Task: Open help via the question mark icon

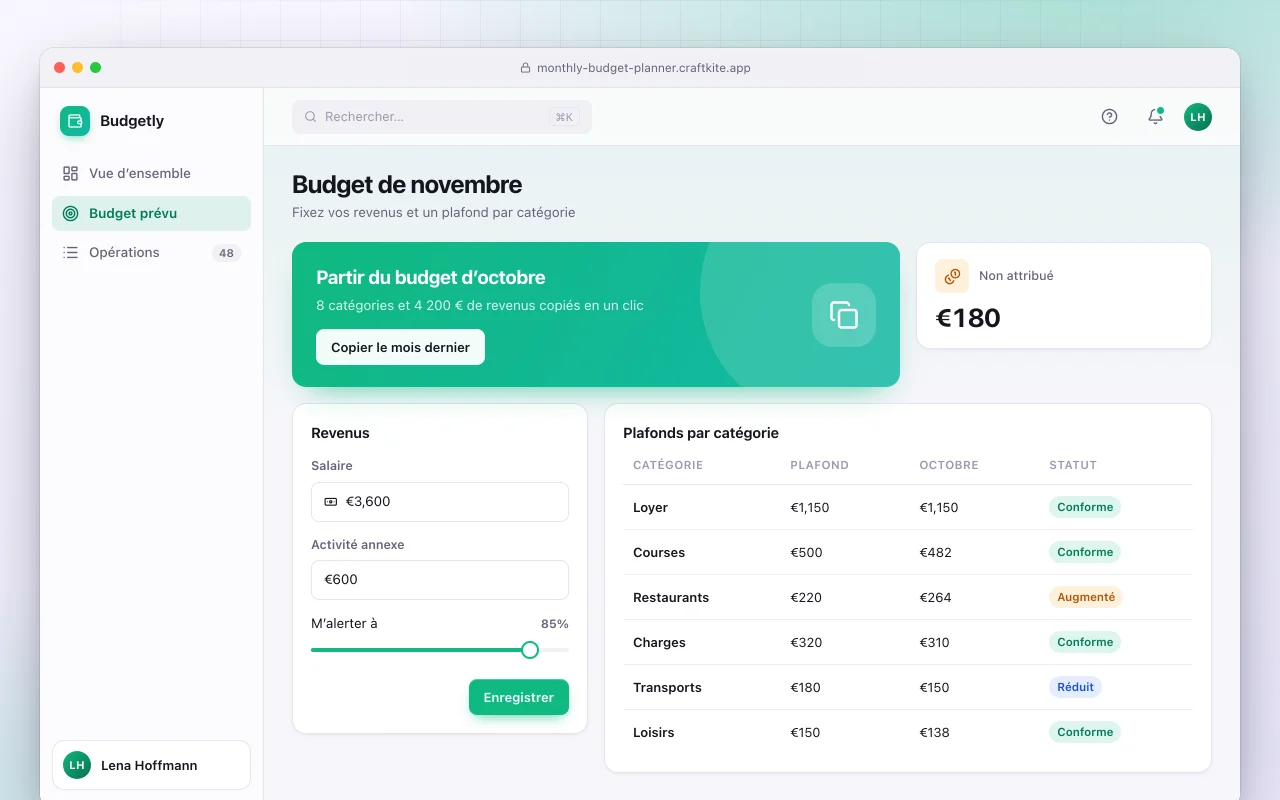Action: [1109, 116]
